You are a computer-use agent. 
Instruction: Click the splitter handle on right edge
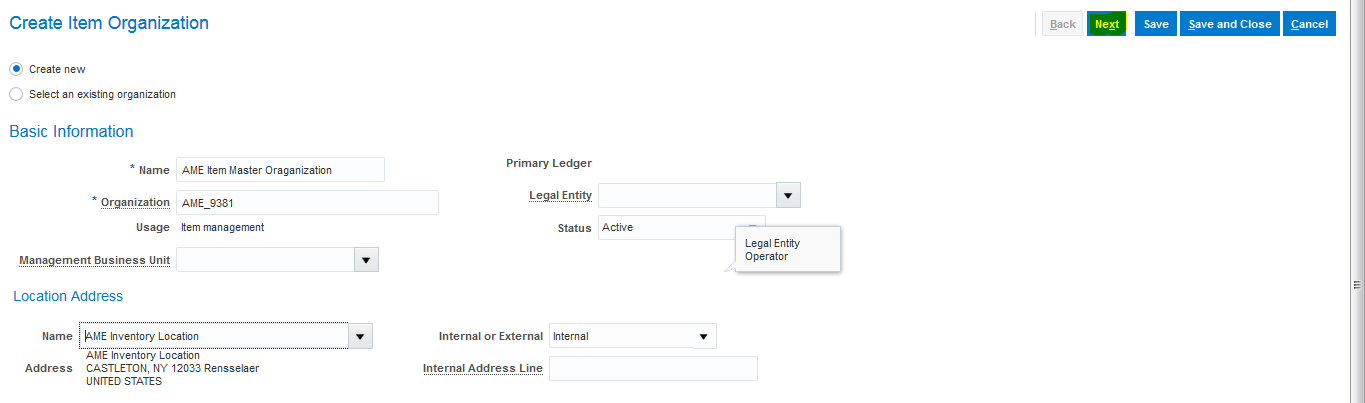point(1355,285)
